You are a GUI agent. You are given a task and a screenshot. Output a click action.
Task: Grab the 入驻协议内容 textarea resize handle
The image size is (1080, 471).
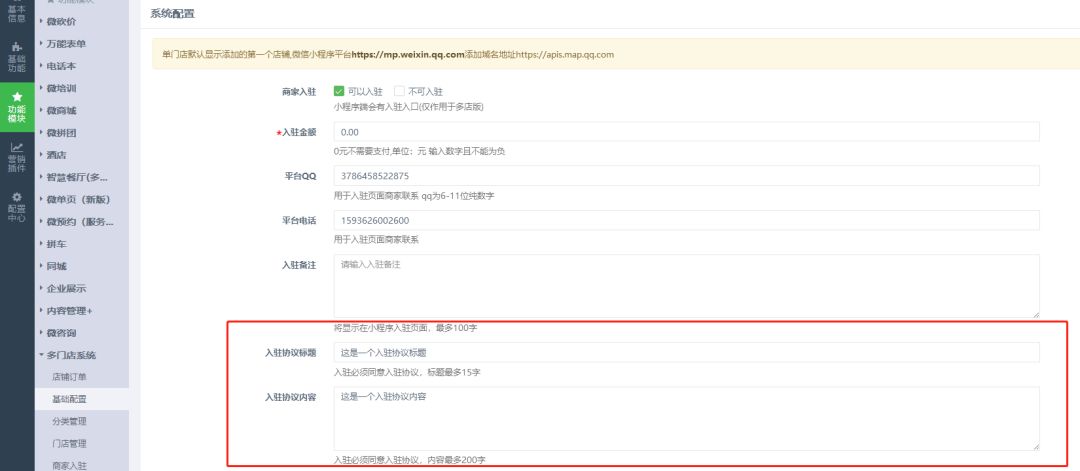click(1035, 446)
